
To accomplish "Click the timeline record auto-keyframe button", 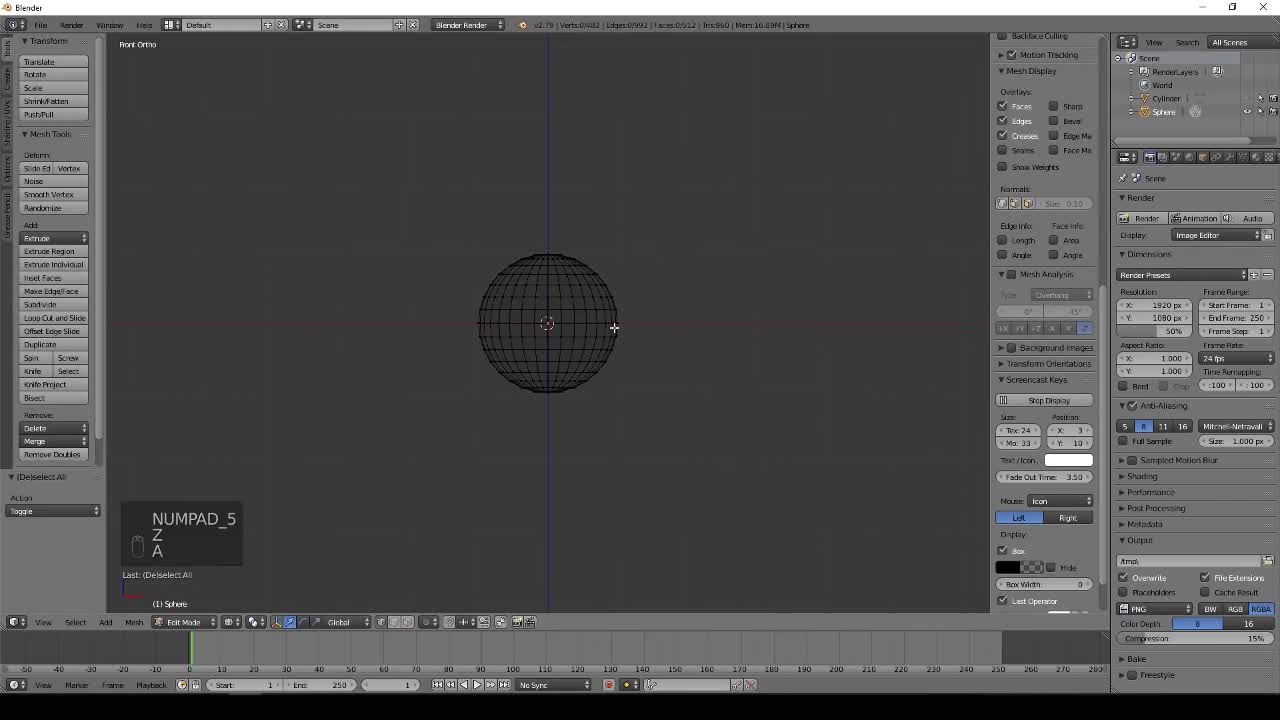I will [x=608, y=685].
